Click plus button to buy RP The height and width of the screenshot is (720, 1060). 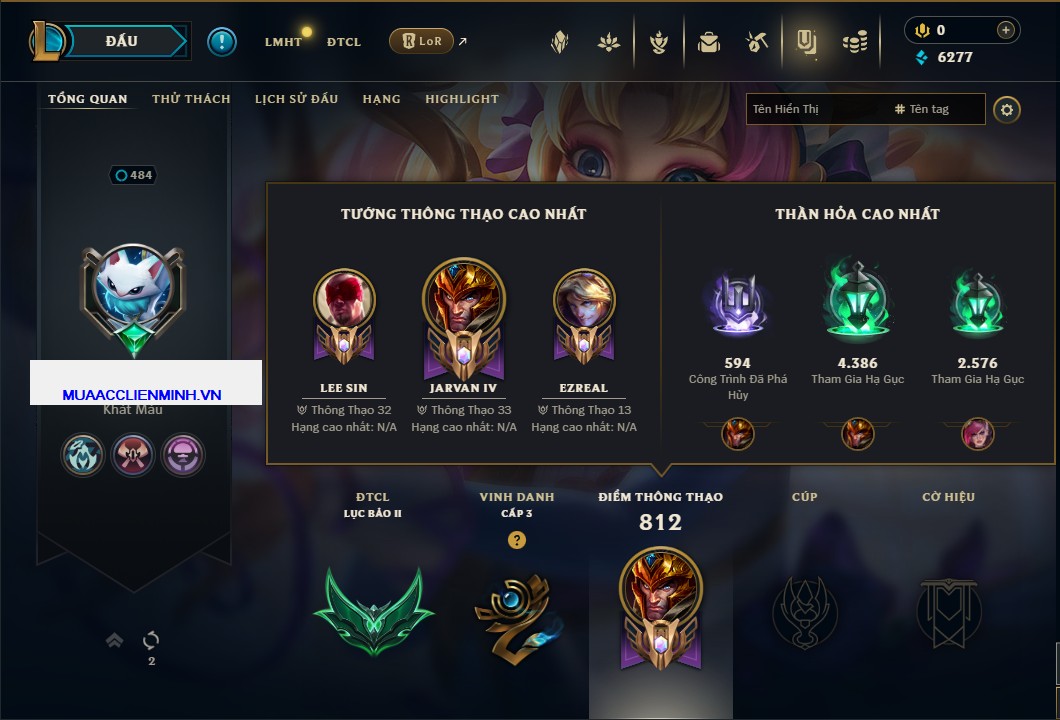point(1006,30)
